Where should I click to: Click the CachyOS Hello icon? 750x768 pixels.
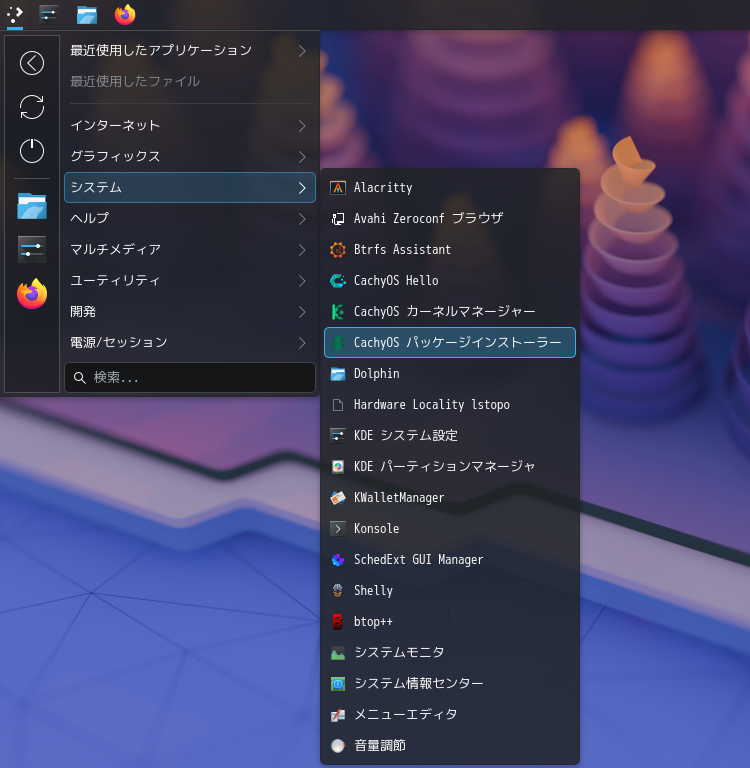click(x=338, y=281)
